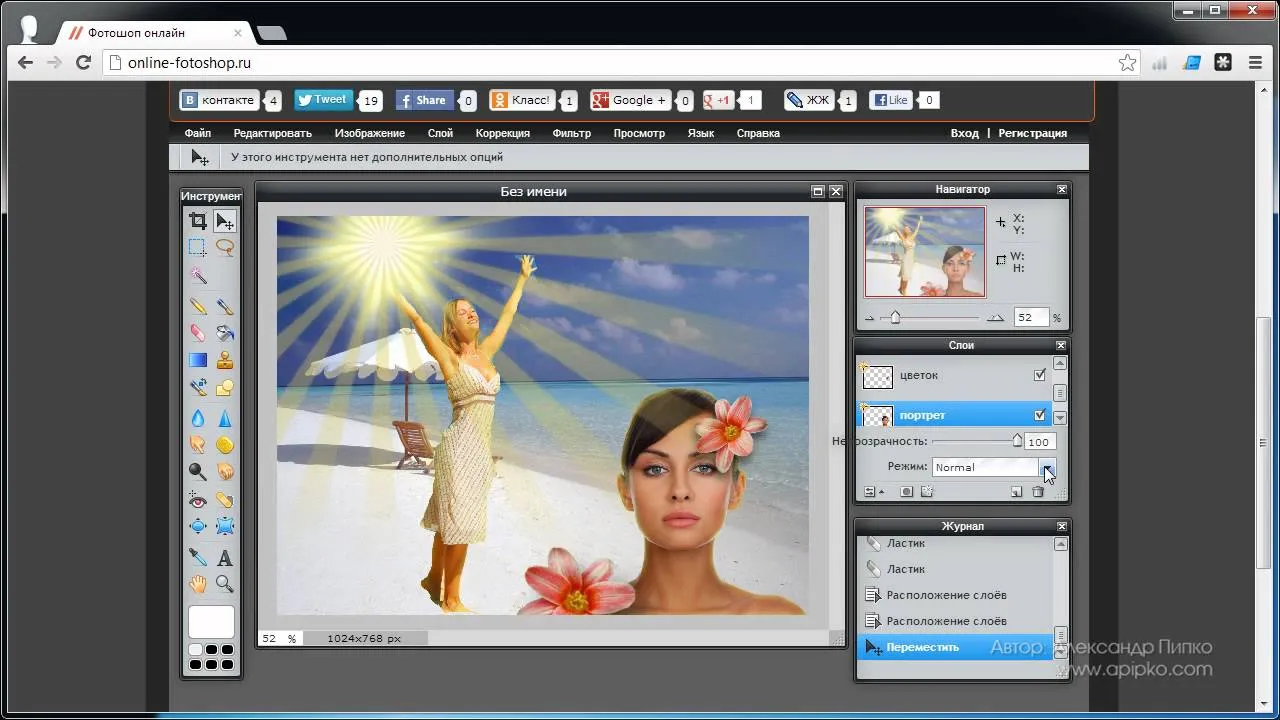Click the Вход link
This screenshot has height=720, width=1280.
click(965, 133)
